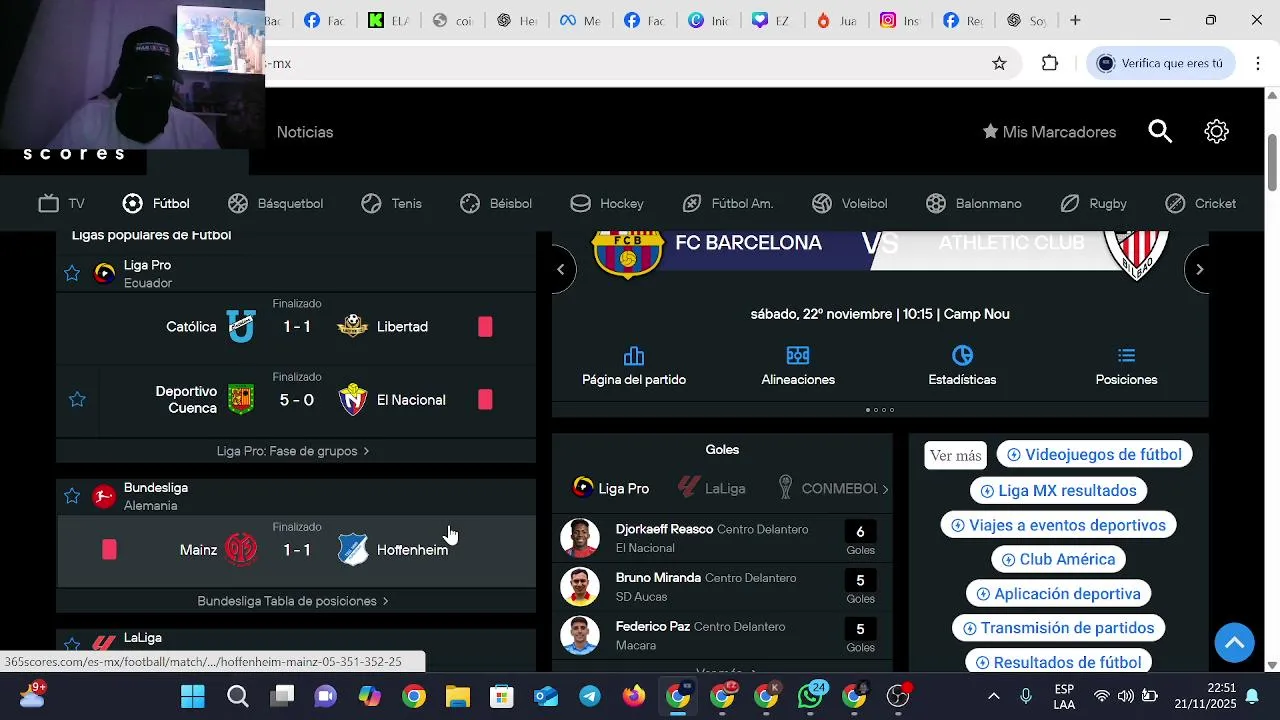Open the Noticias menu item
The width and height of the screenshot is (1280, 720).
tap(305, 132)
